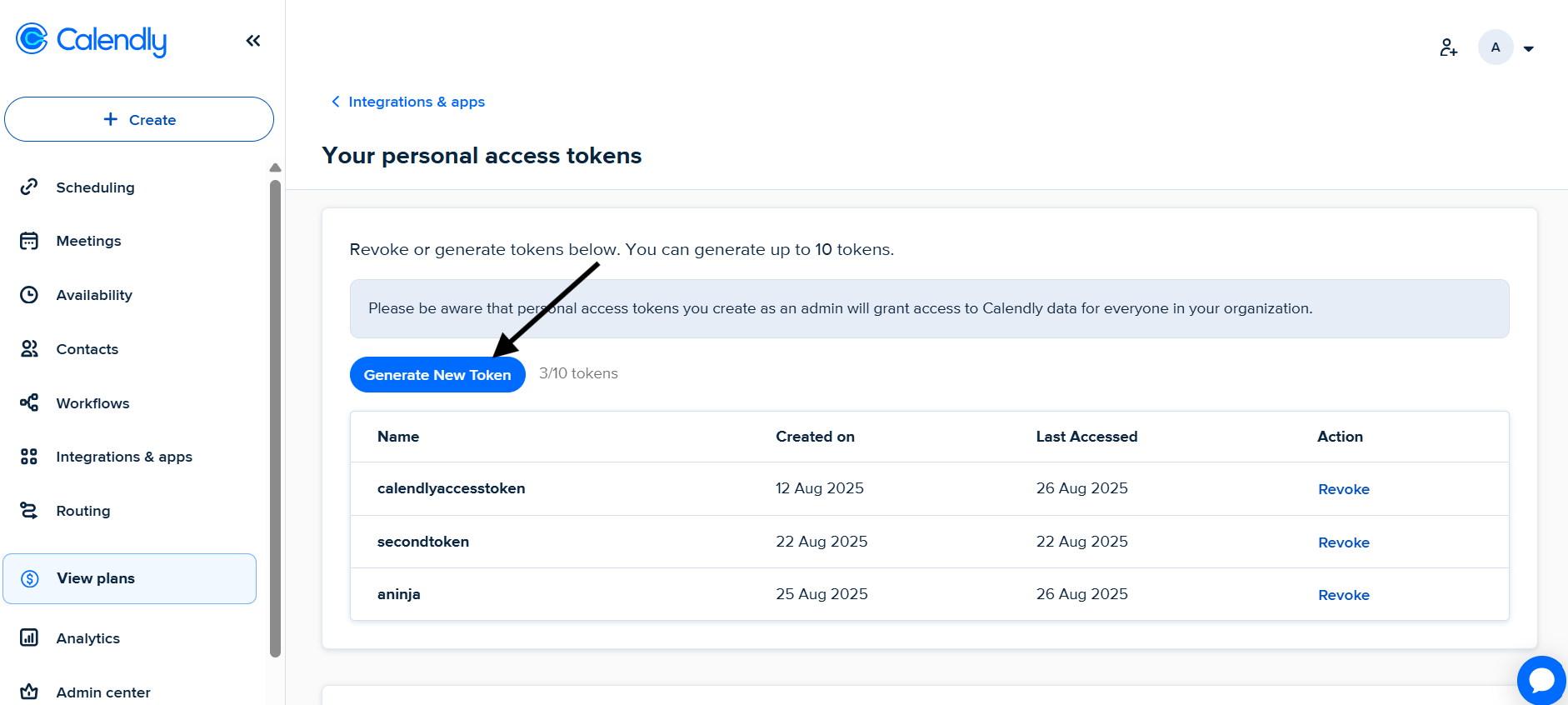
Task: Open the account avatar dropdown arrow
Action: pos(1529,48)
